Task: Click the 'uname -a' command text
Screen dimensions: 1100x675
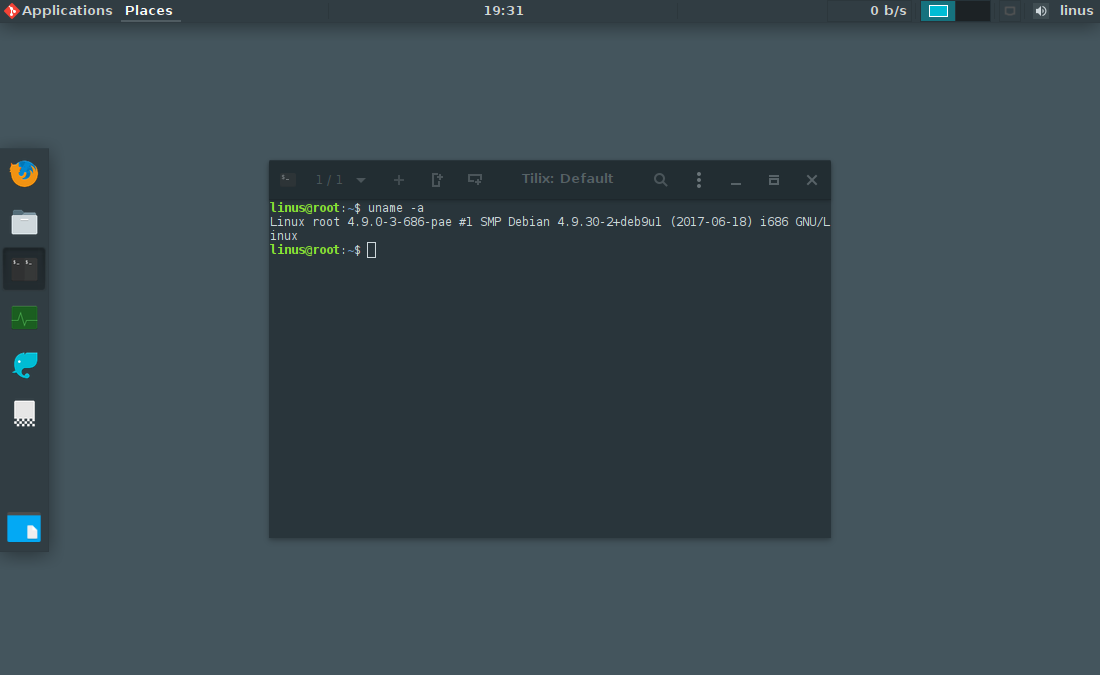Action: click(x=396, y=208)
